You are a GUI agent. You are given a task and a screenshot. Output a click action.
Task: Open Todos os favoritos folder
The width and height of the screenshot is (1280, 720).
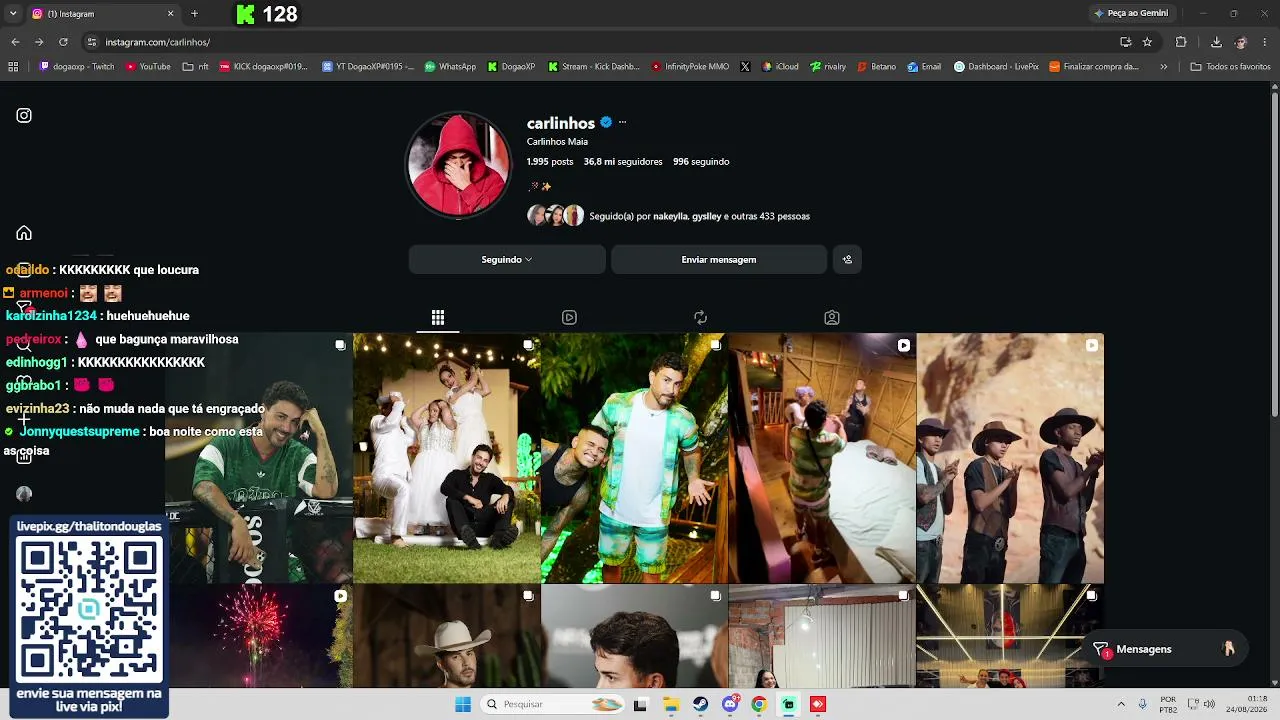pos(1230,67)
